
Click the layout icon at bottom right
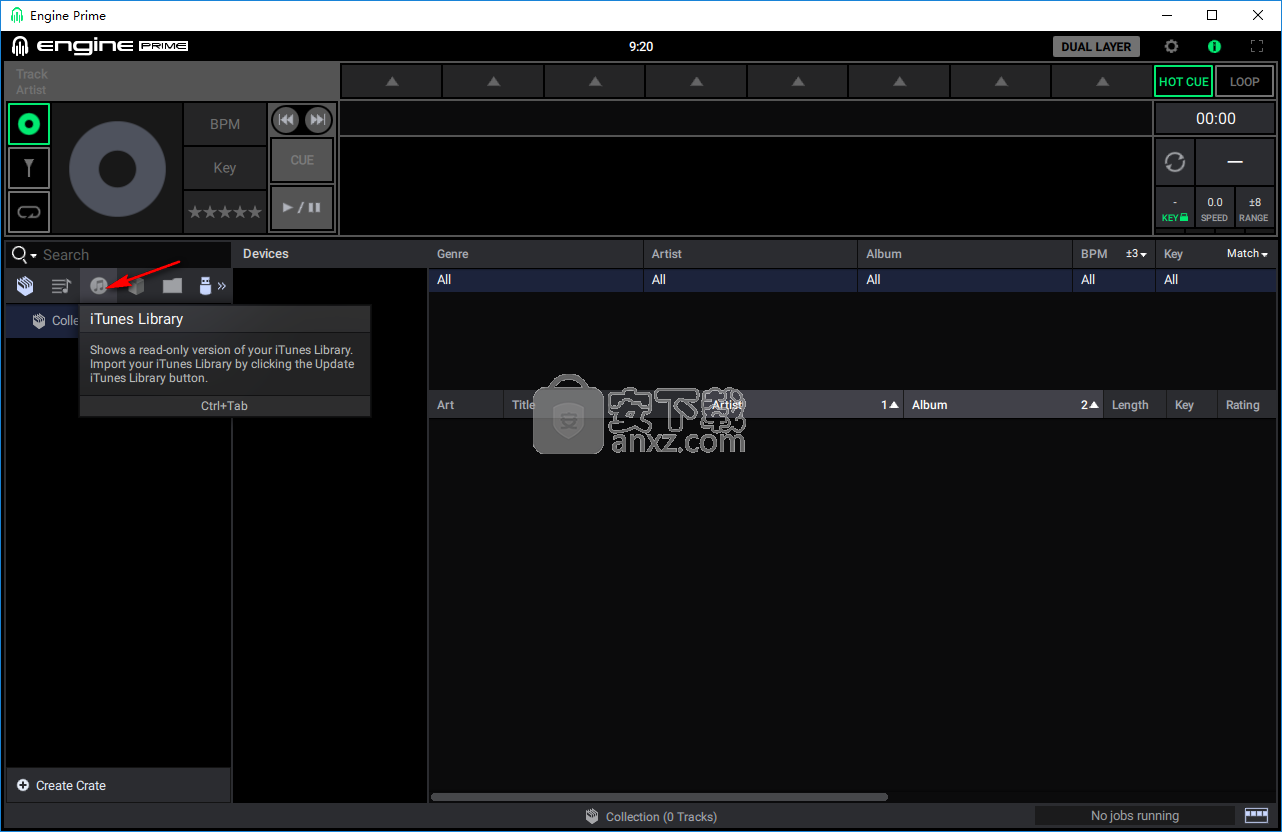coord(1256,816)
